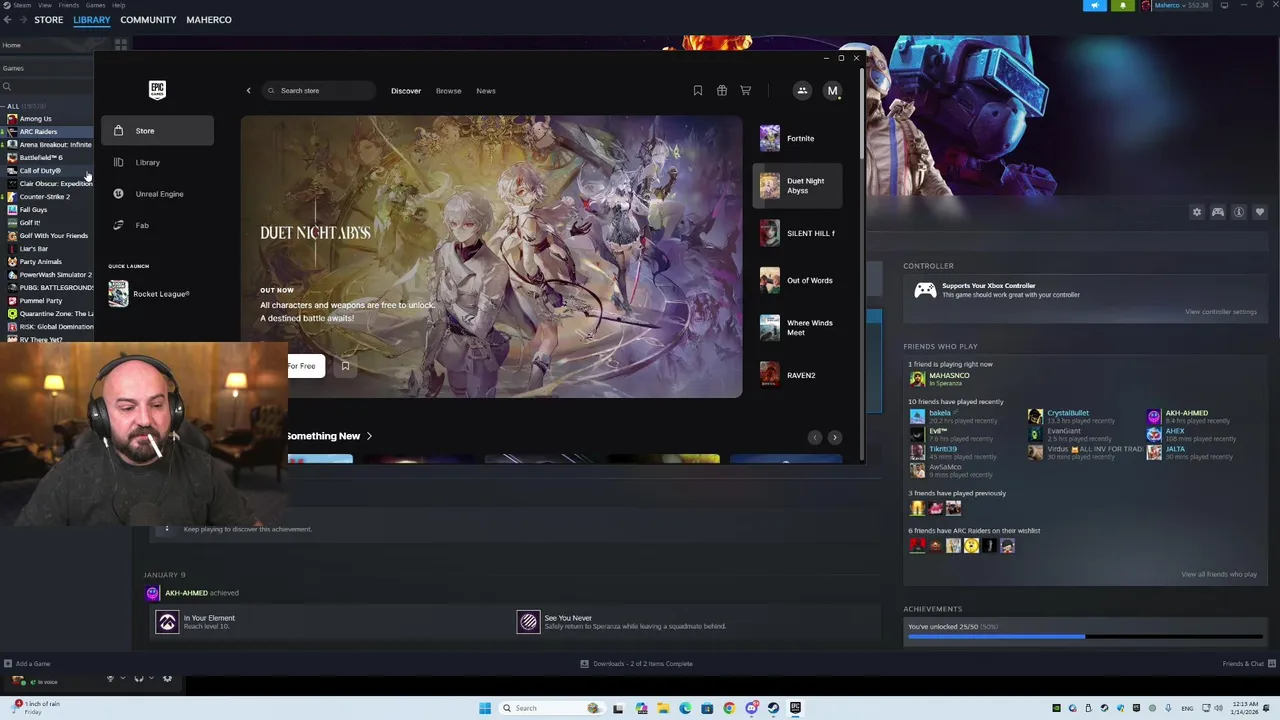Open Epic shopping cart icon
The image size is (1280, 720).
(x=746, y=91)
